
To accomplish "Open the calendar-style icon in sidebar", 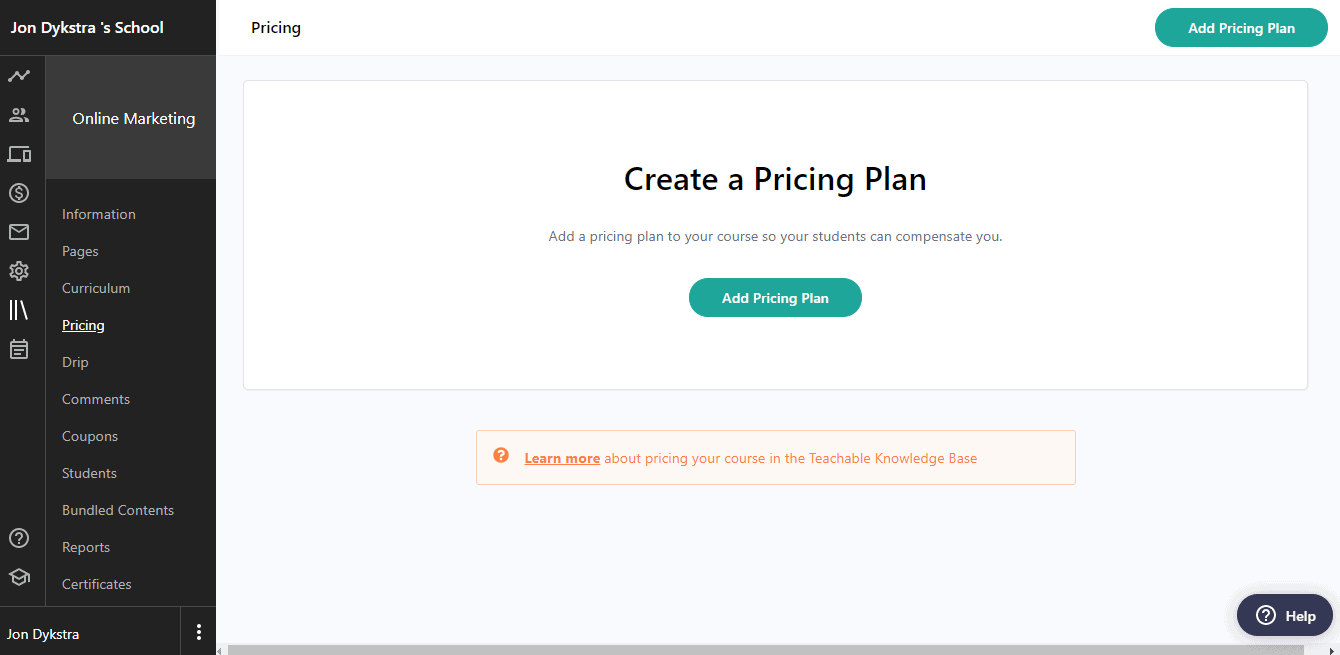I will tap(19, 349).
